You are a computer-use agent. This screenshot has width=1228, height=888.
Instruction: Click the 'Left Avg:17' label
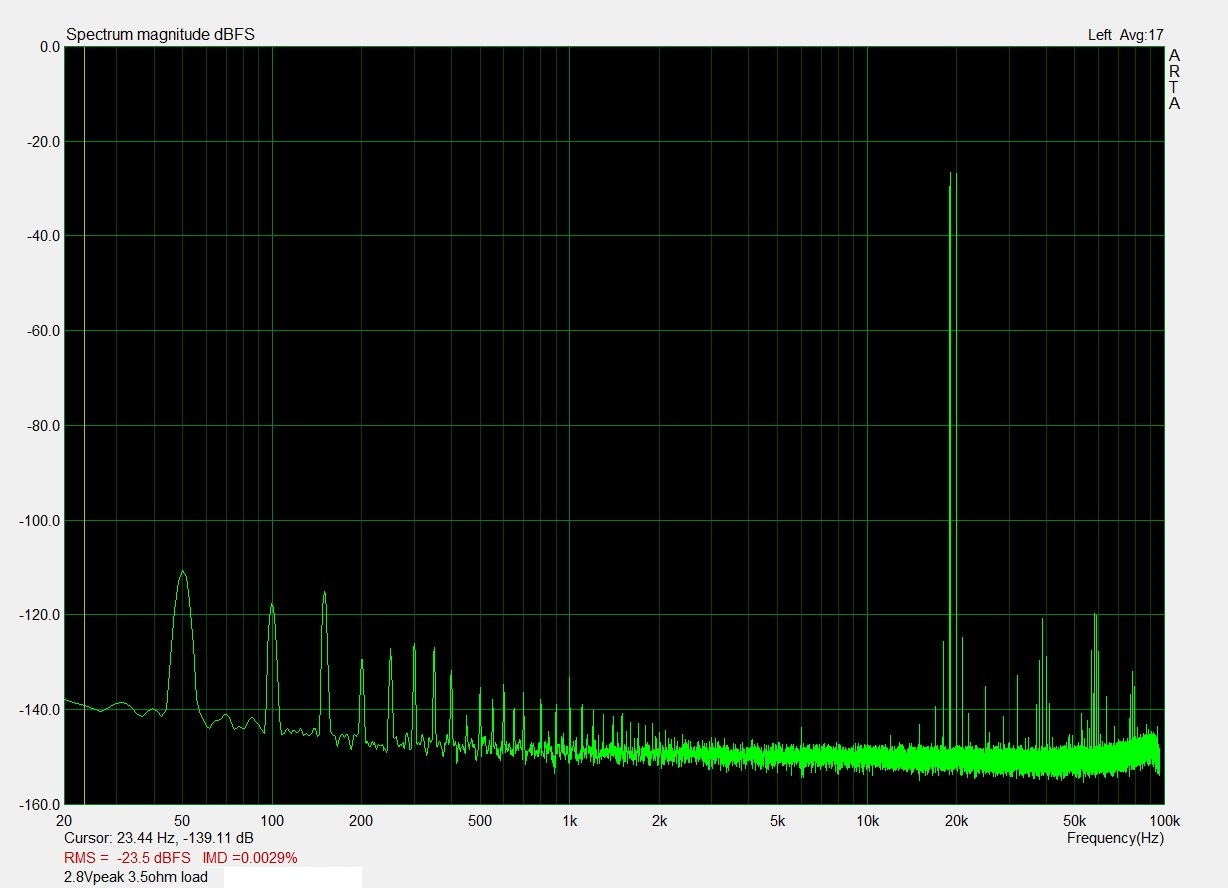click(1125, 34)
